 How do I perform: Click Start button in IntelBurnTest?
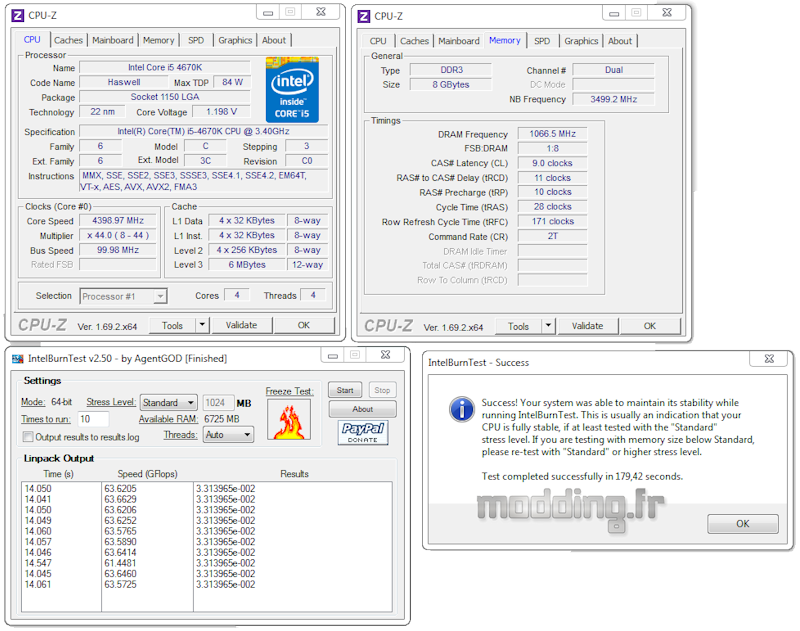345,390
